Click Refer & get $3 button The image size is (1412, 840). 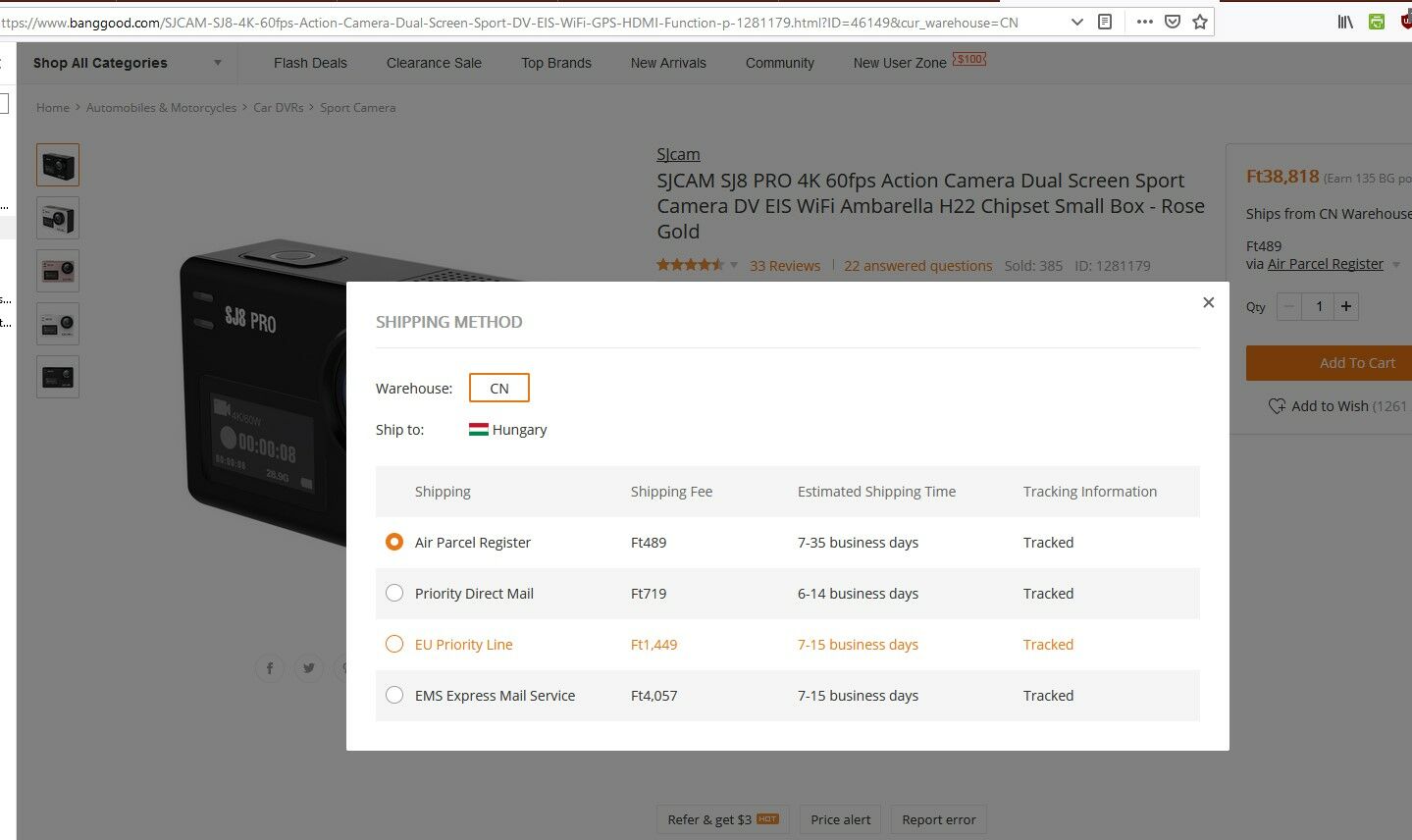click(x=723, y=819)
